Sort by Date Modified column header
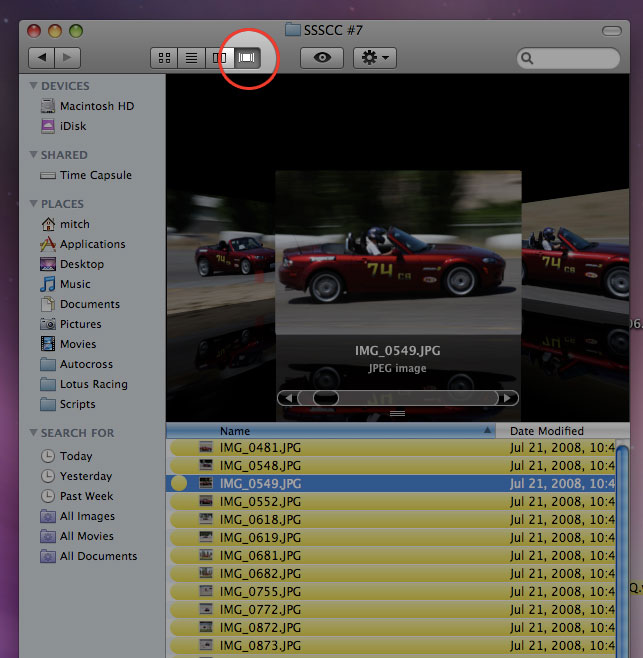This screenshot has width=643, height=658. 548,431
